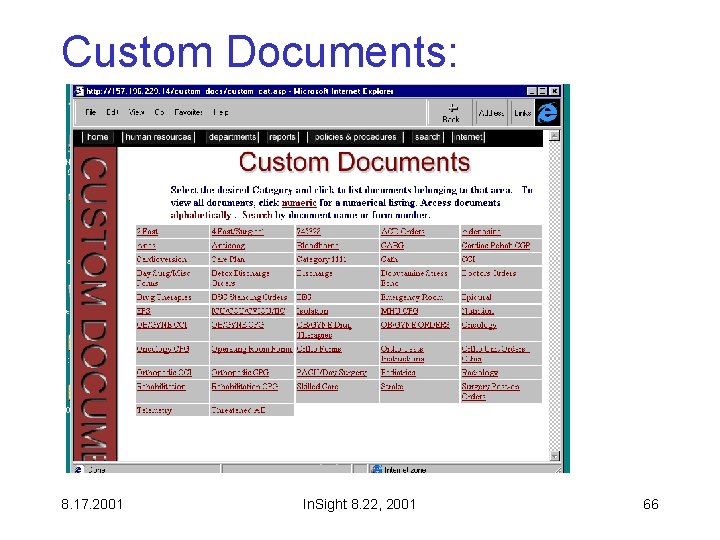Click the Back navigation button
This screenshot has height=540, width=720.
451,113
